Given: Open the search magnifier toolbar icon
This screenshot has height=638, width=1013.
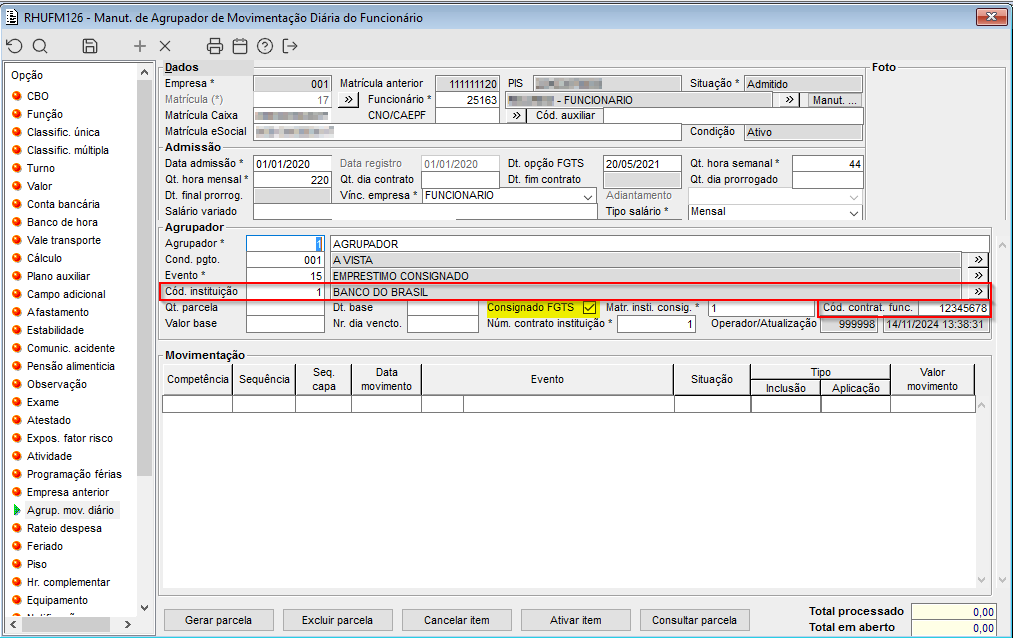Looking at the screenshot, I should (x=40, y=46).
